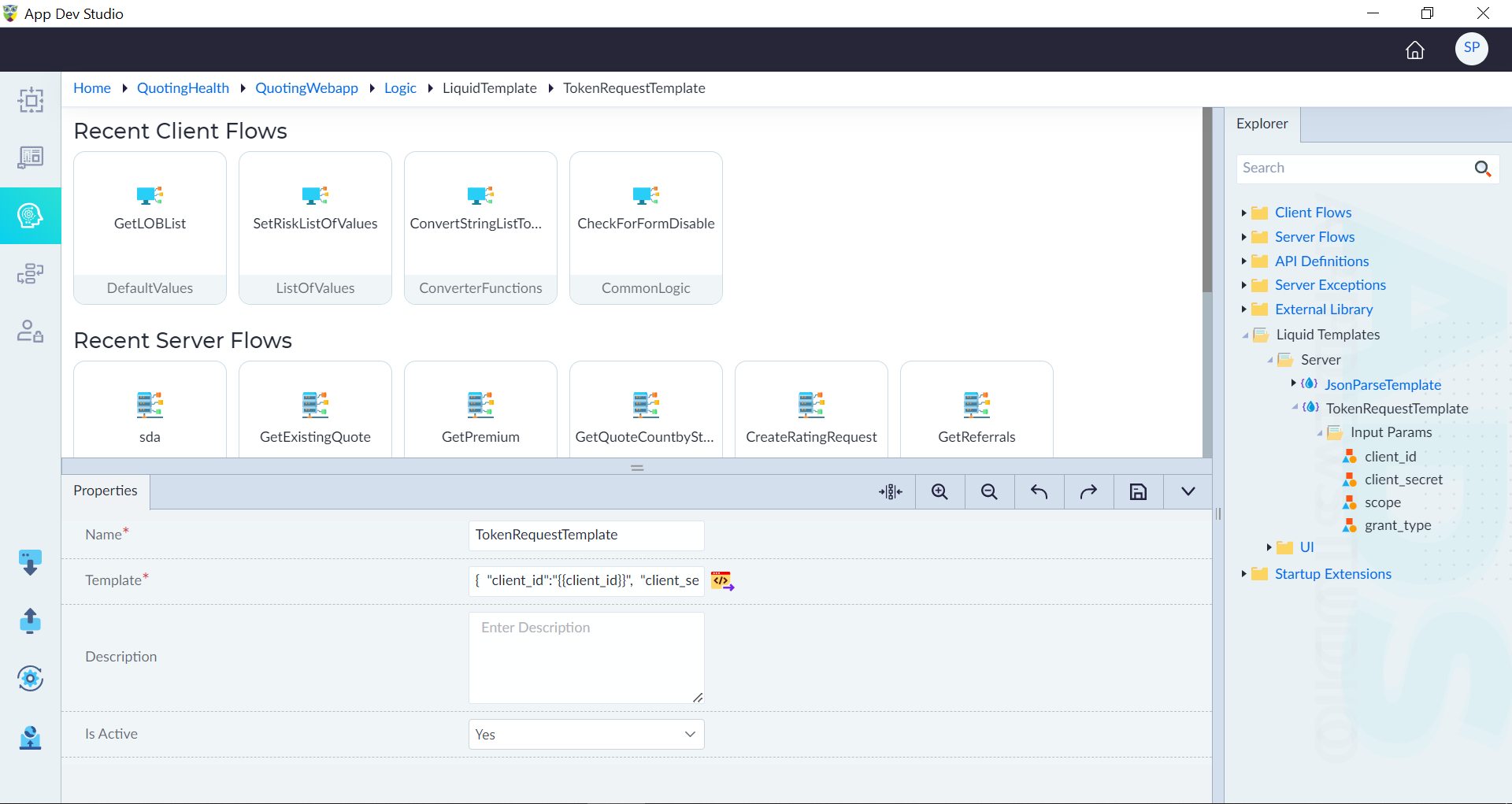Navigate to Home breadcrumb link
This screenshot has height=804, width=1512.
point(92,88)
